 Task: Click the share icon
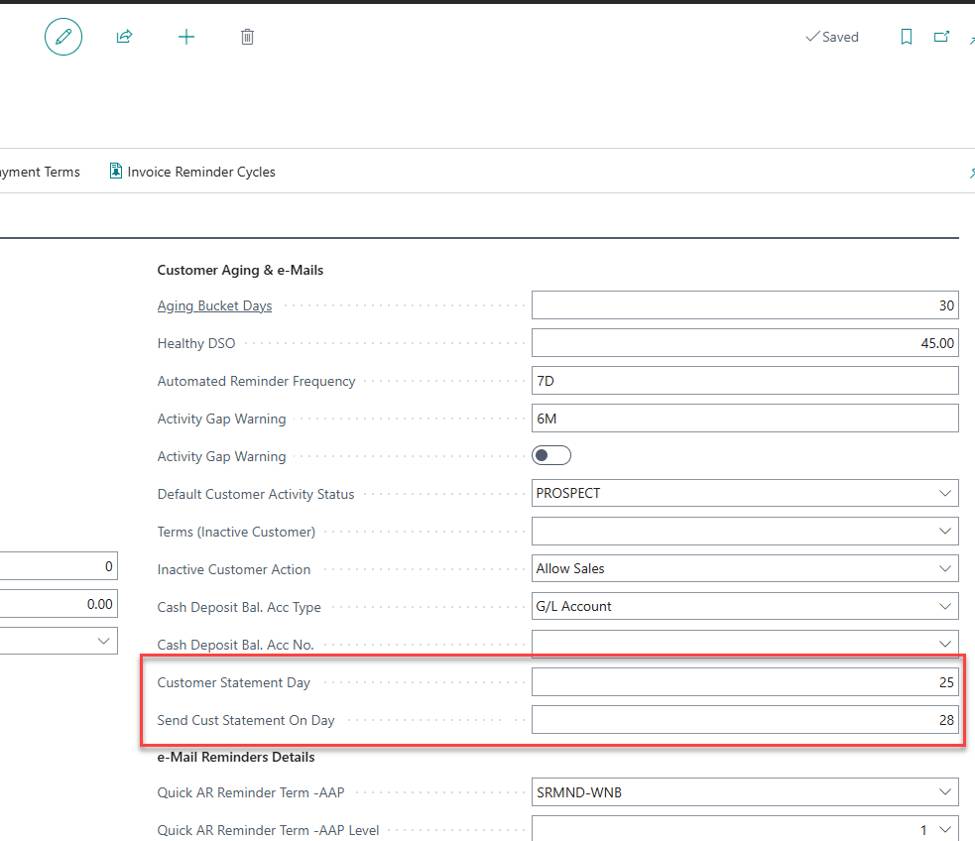click(124, 37)
